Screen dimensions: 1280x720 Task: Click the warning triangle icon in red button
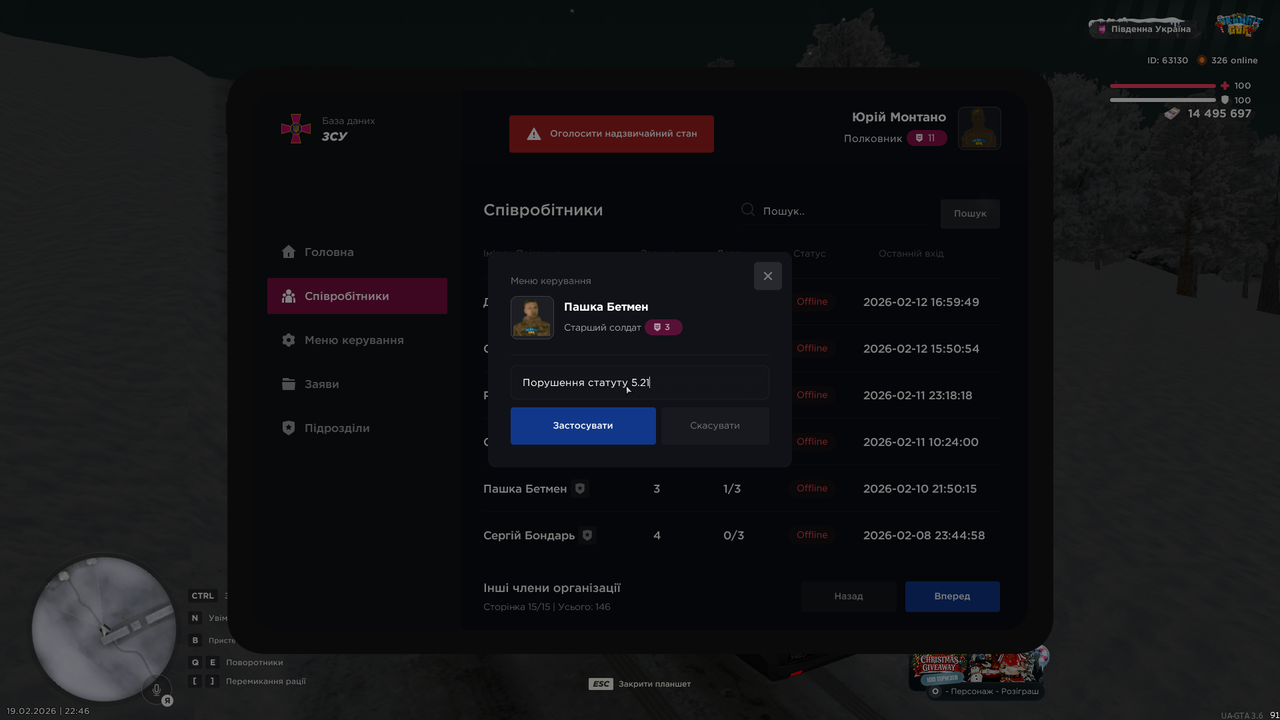coord(534,133)
